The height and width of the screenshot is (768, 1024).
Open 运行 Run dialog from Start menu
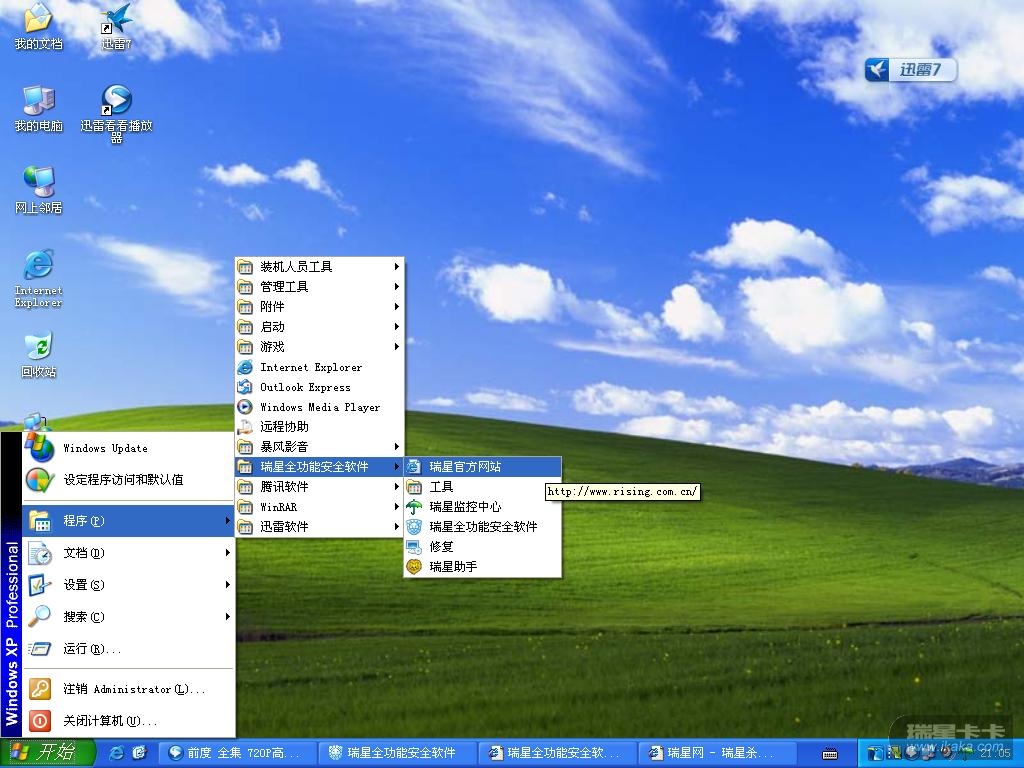coord(92,649)
